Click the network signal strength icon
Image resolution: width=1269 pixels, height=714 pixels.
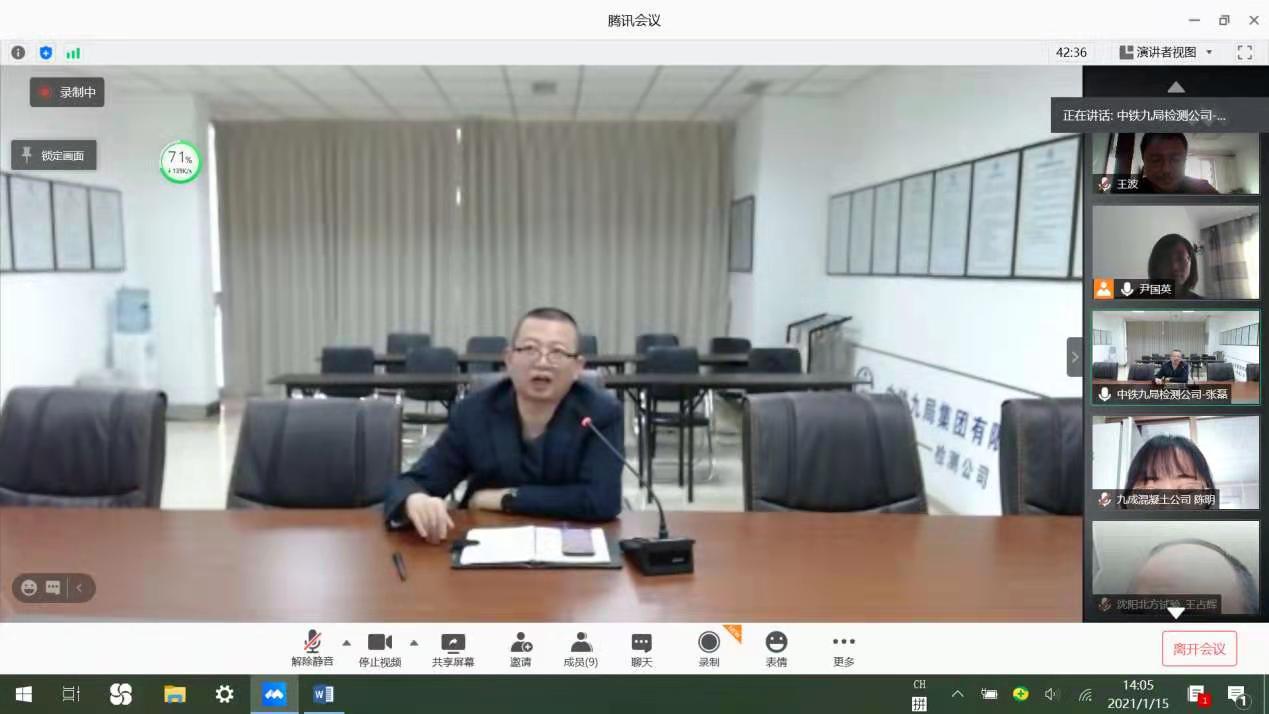tap(73, 53)
